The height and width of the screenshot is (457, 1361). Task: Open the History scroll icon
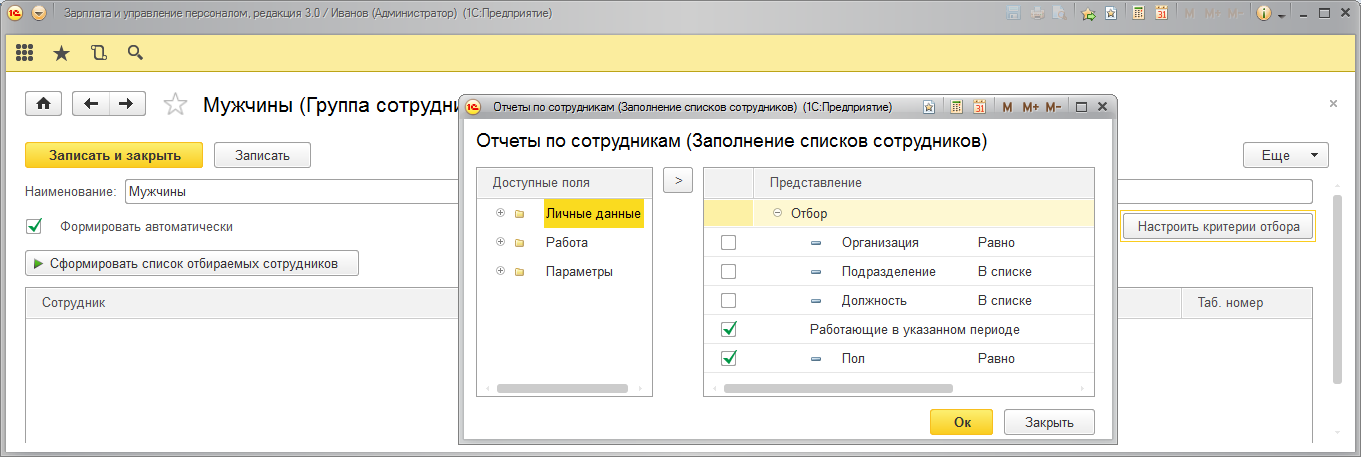[x=98, y=53]
